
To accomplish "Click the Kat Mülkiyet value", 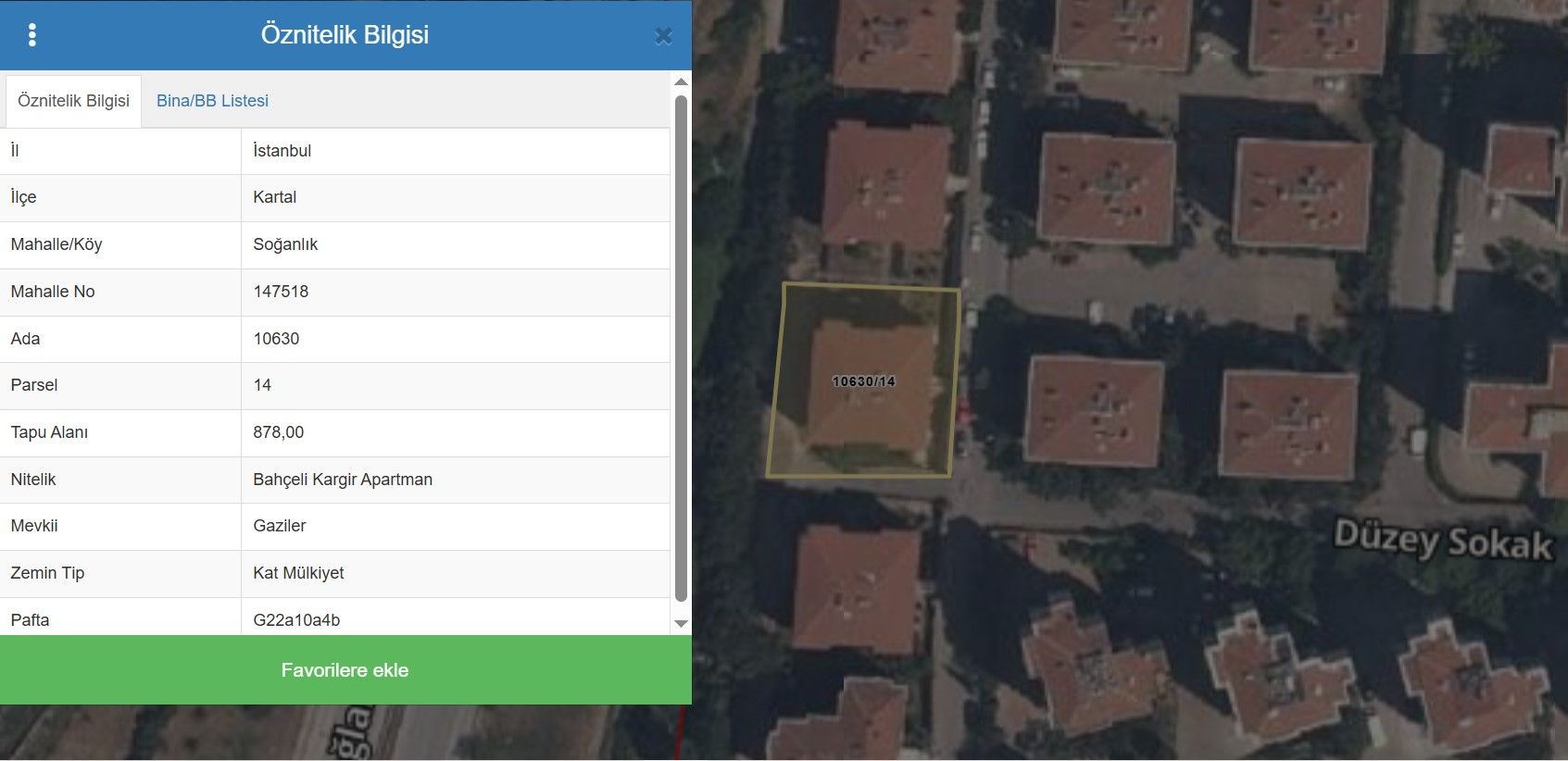I will click(298, 573).
